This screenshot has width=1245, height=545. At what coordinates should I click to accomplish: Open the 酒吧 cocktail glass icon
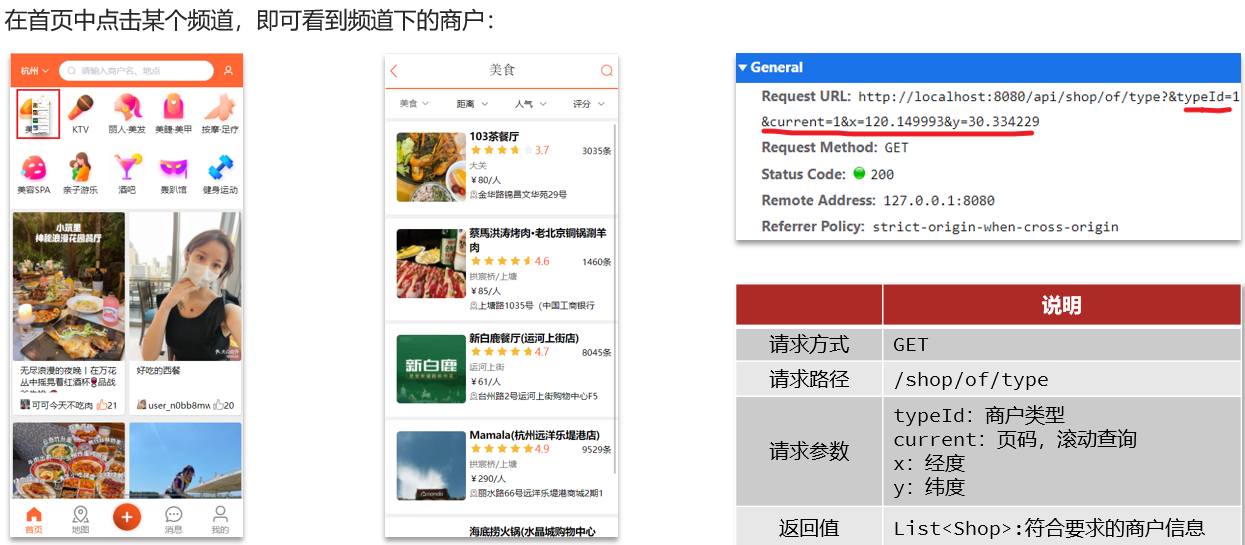point(127,167)
